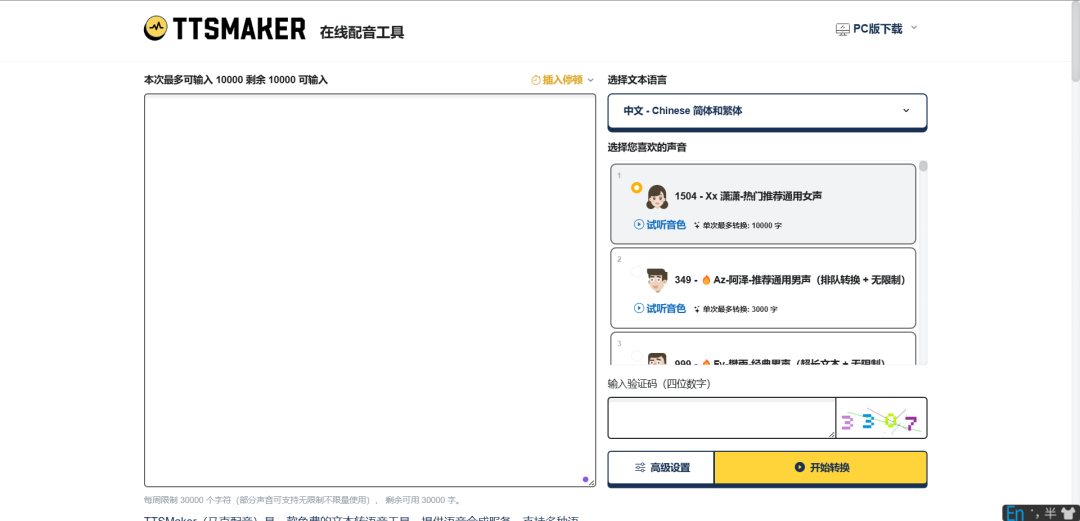This screenshot has height=521, width=1080.
Task: Click voice name 1504 - Xx 潇潇-热门推荐通用女声
Action: coord(748,196)
